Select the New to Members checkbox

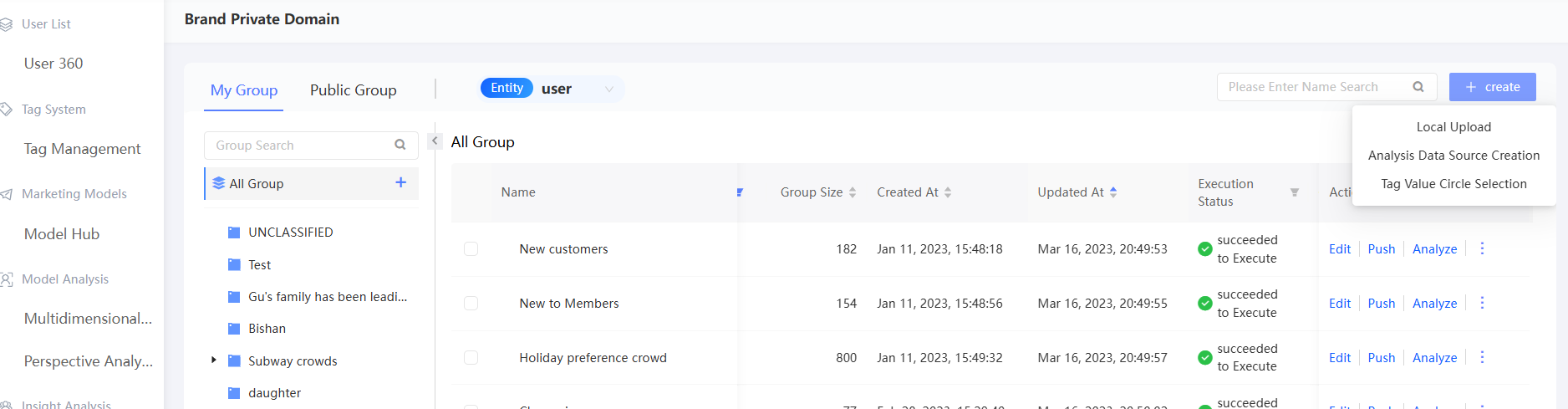coord(471,304)
